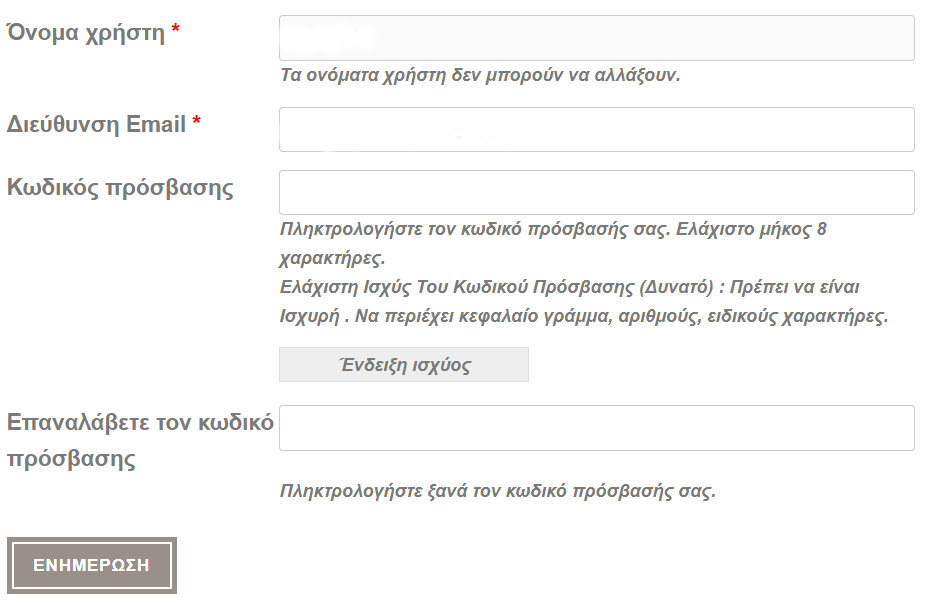930x603 pixels.
Task: Click the Όνομα χρήστη label
Action: (85, 33)
